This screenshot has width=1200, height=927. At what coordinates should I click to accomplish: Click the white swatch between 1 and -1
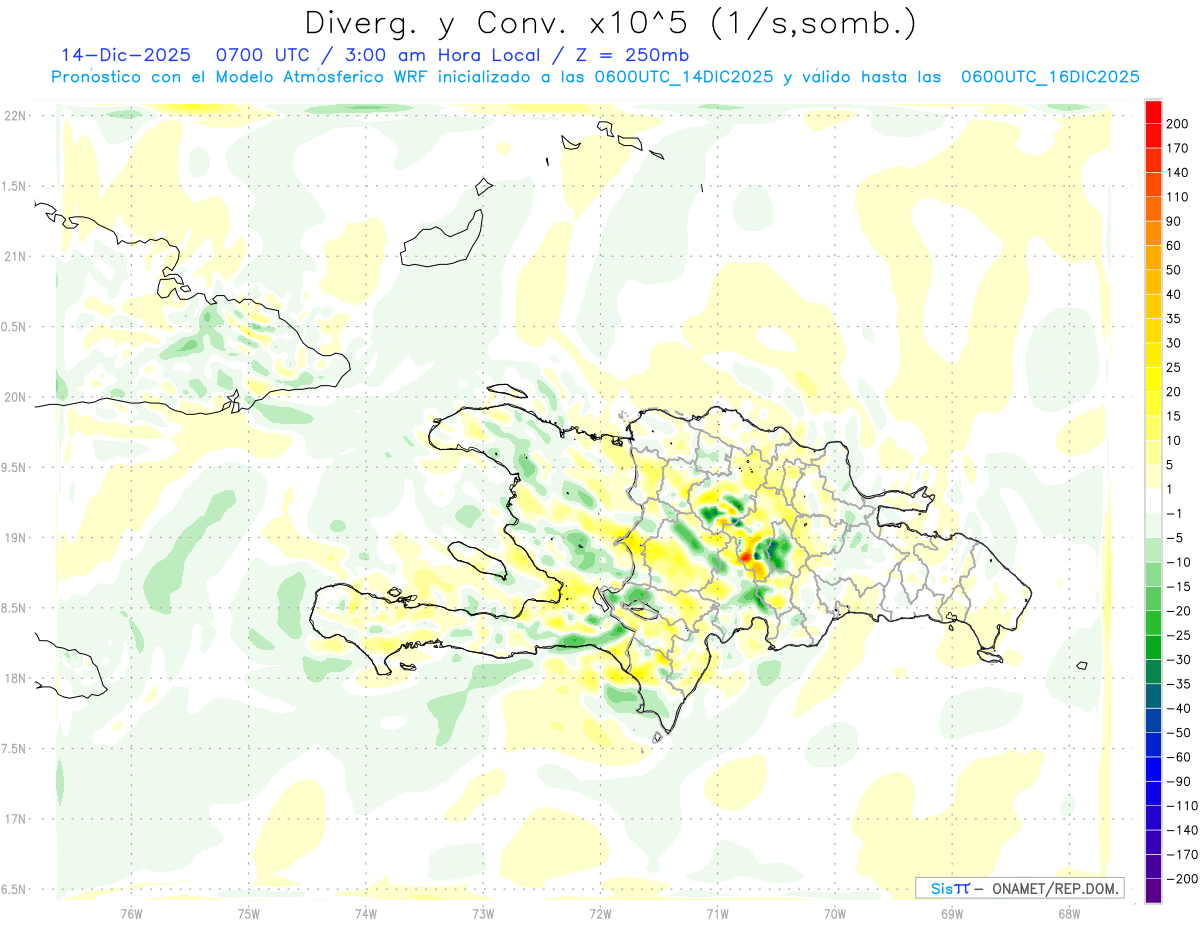pos(1153,501)
